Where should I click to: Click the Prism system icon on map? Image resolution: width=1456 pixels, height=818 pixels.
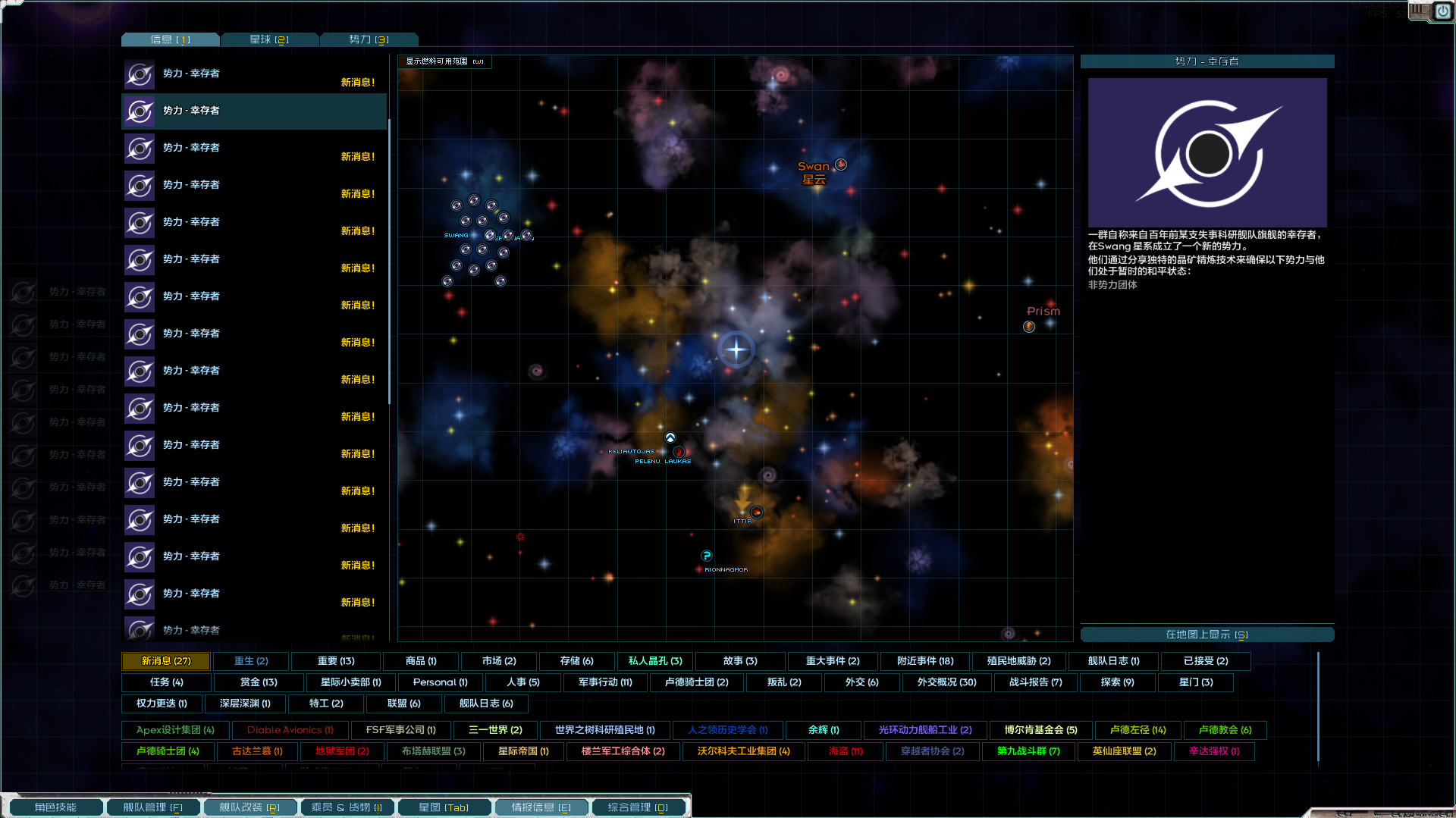tap(1029, 327)
